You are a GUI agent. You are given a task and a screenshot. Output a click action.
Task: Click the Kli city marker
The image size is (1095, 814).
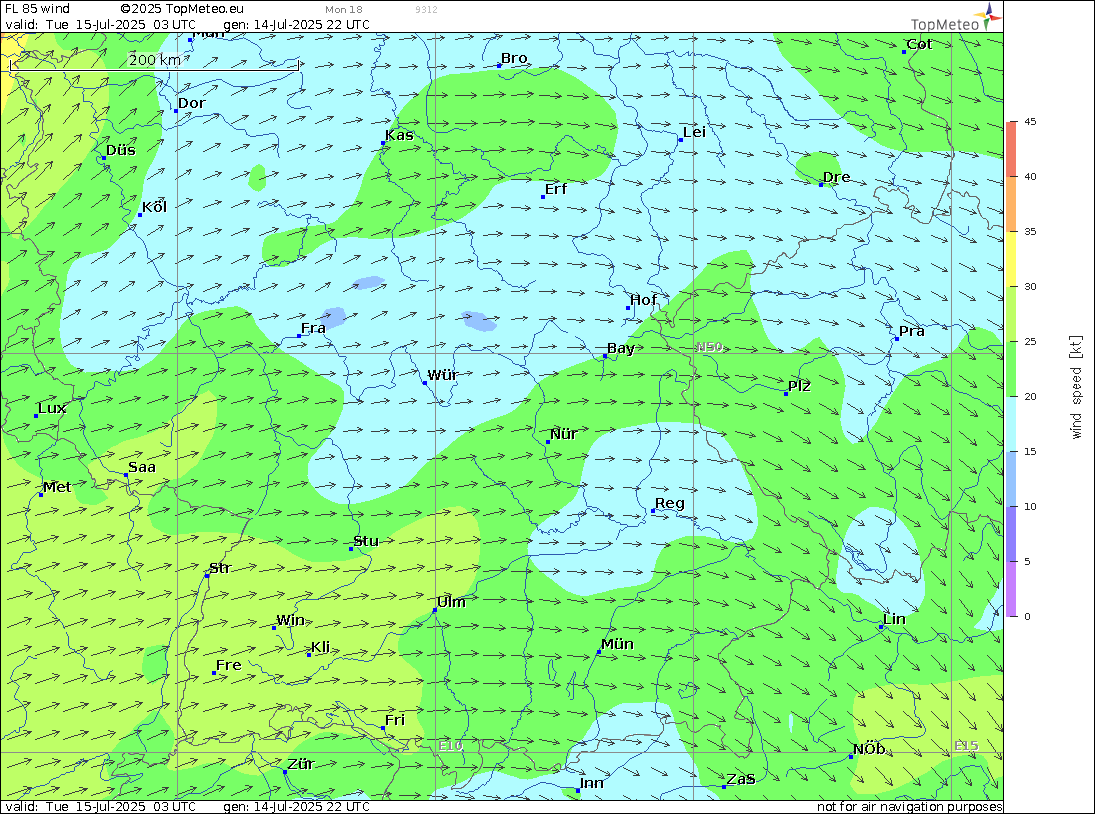tap(309, 655)
